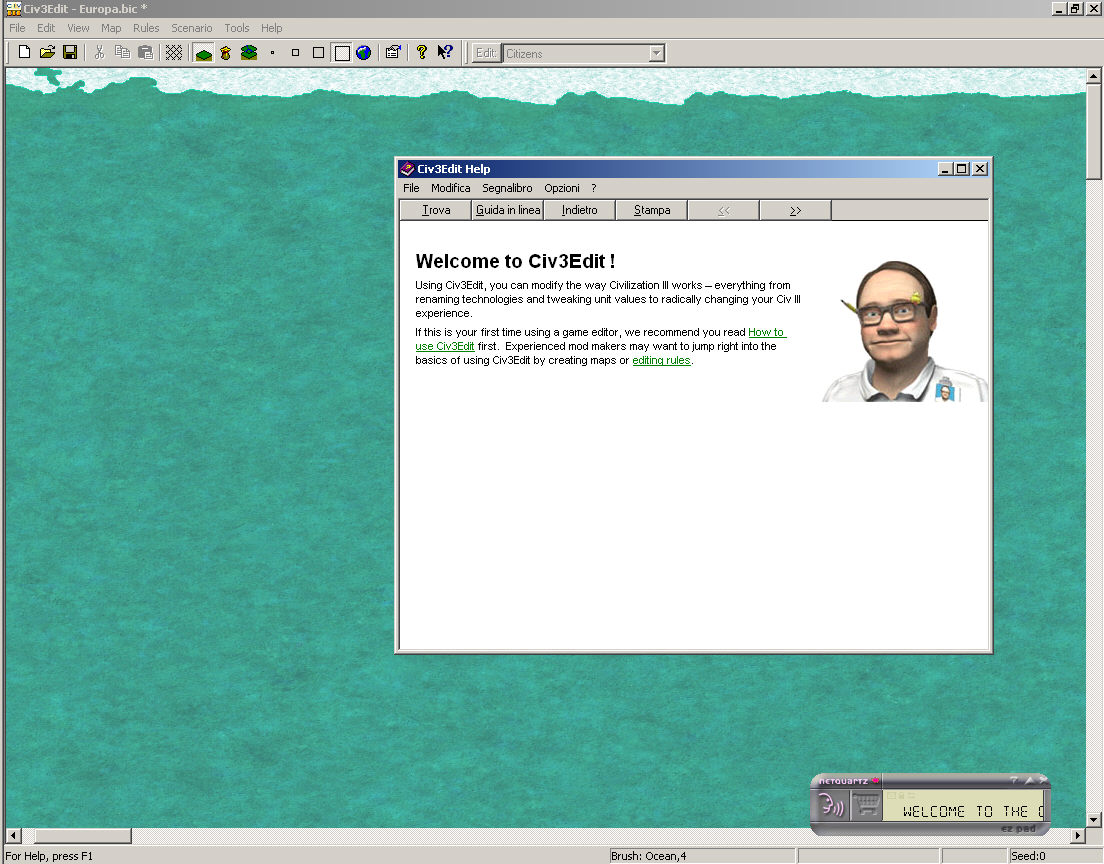1104x864 pixels.
Task: Click the "For Help, press F1" status text
Action: point(49,856)
